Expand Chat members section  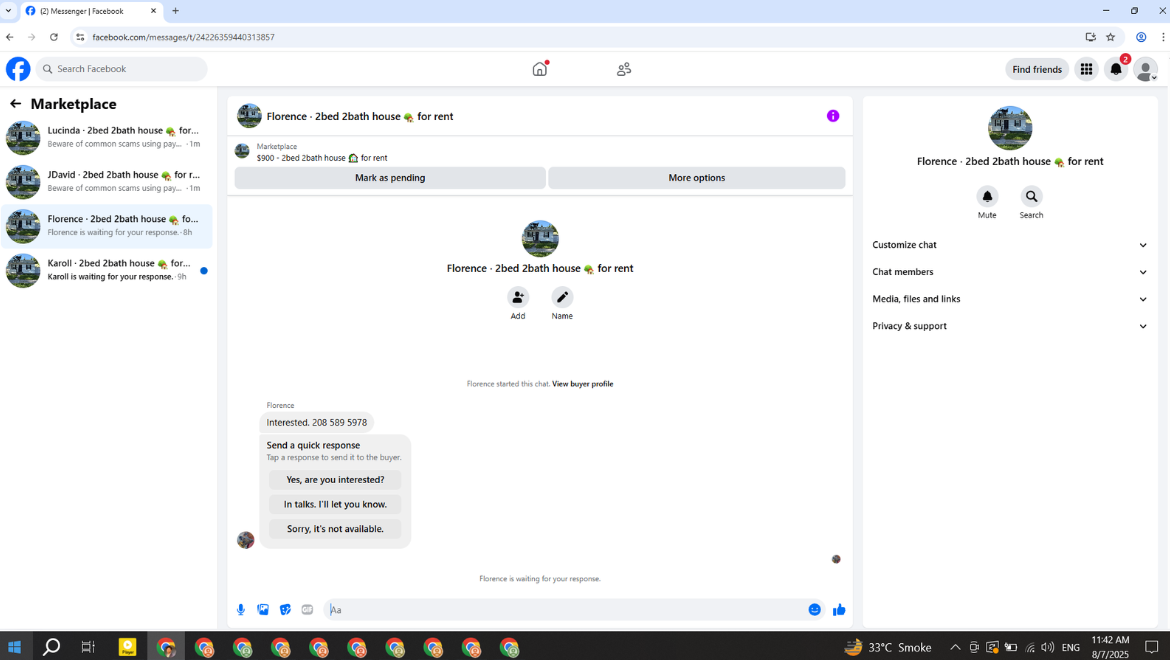click(1010, 271)
